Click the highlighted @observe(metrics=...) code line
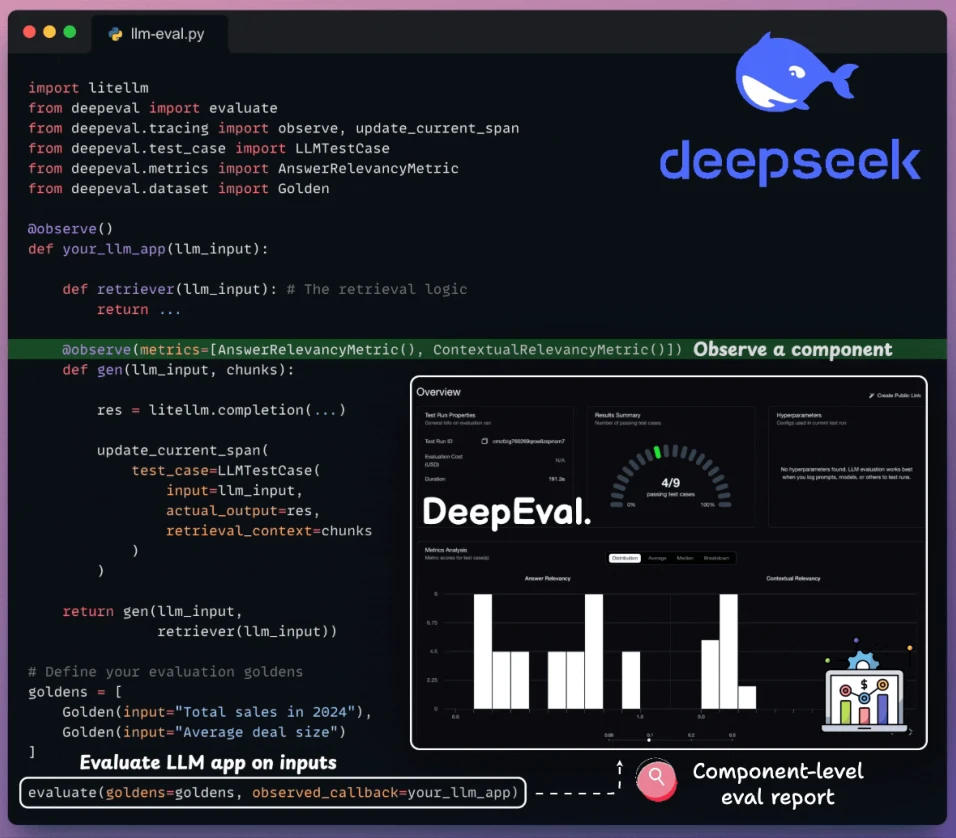The width and height of the screenshot is (956, 838). [x=371, y=349]
